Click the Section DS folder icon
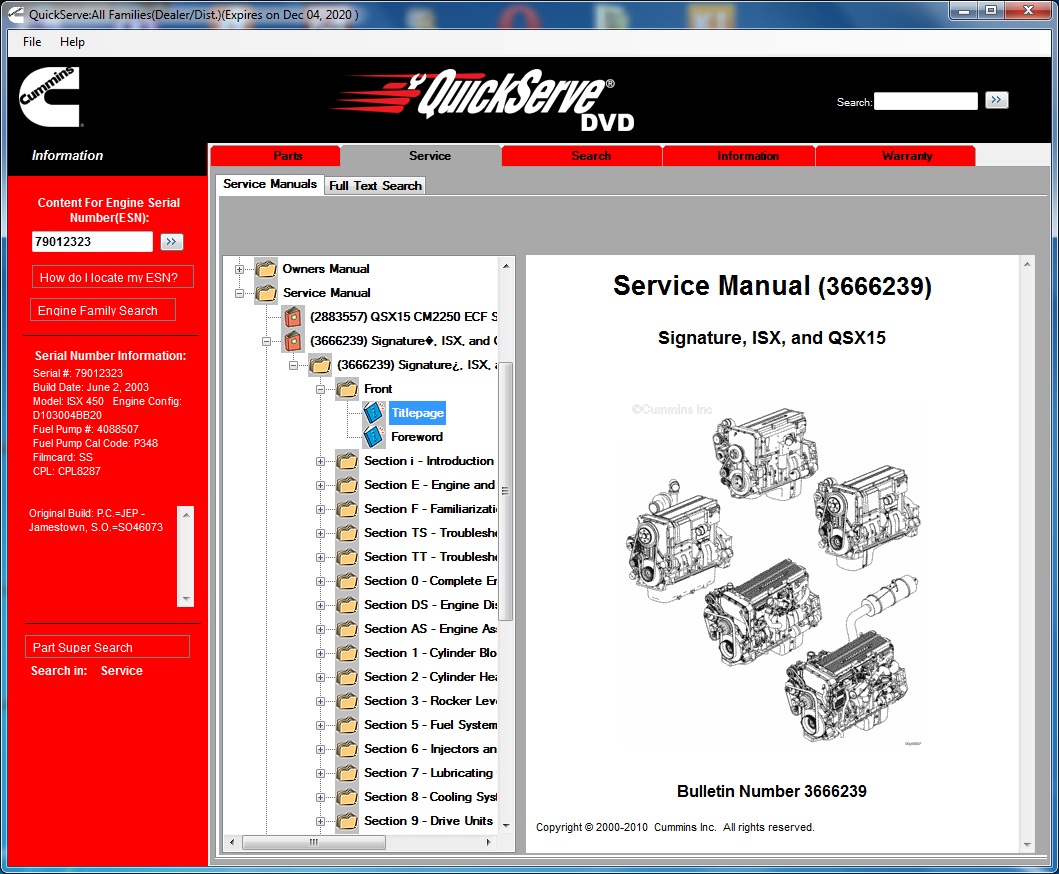This screenshot has width=1059, height=874. click(346, 605)
